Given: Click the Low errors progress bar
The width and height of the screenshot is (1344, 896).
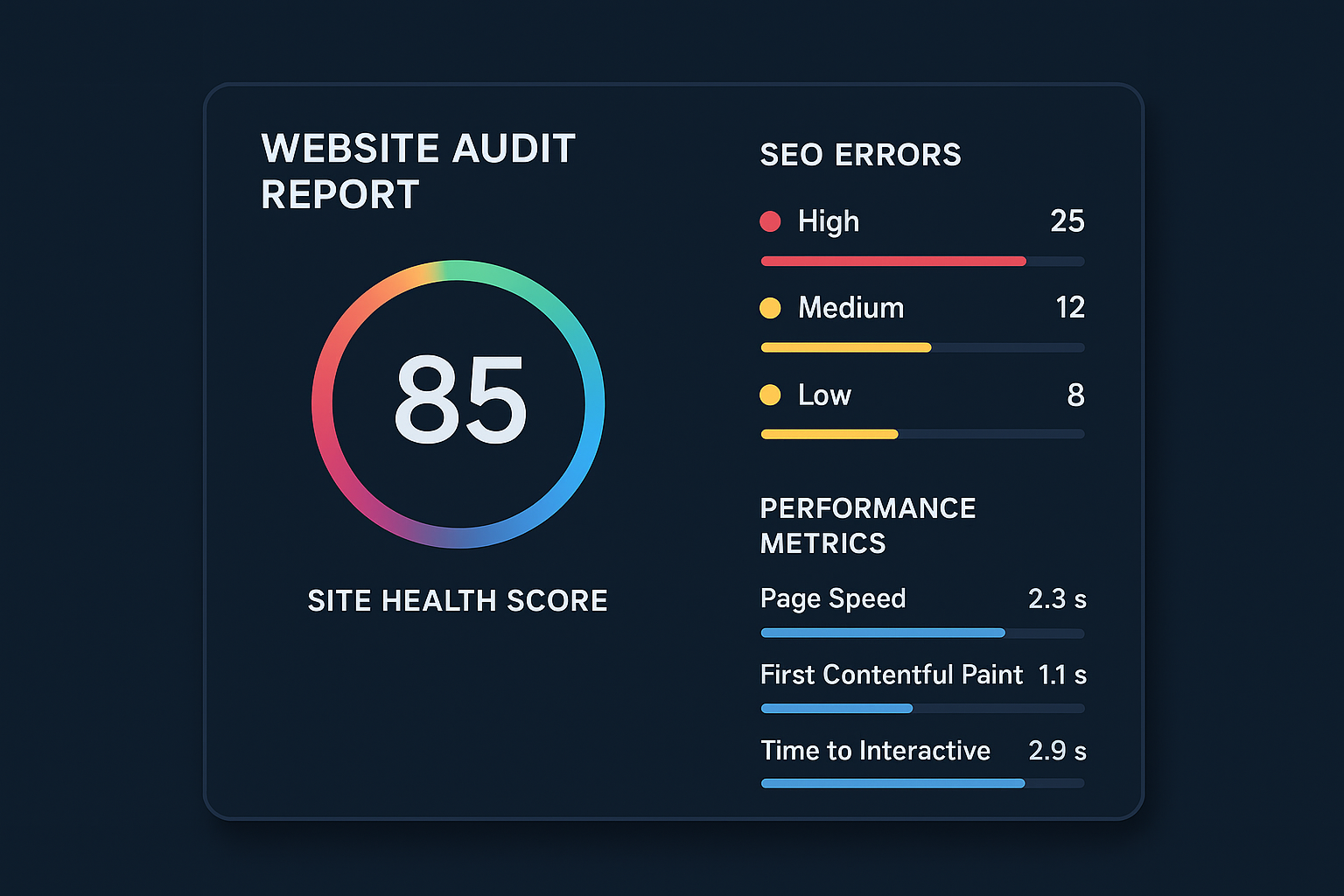Looking at the screenshot, I should (x=922, y=434).
